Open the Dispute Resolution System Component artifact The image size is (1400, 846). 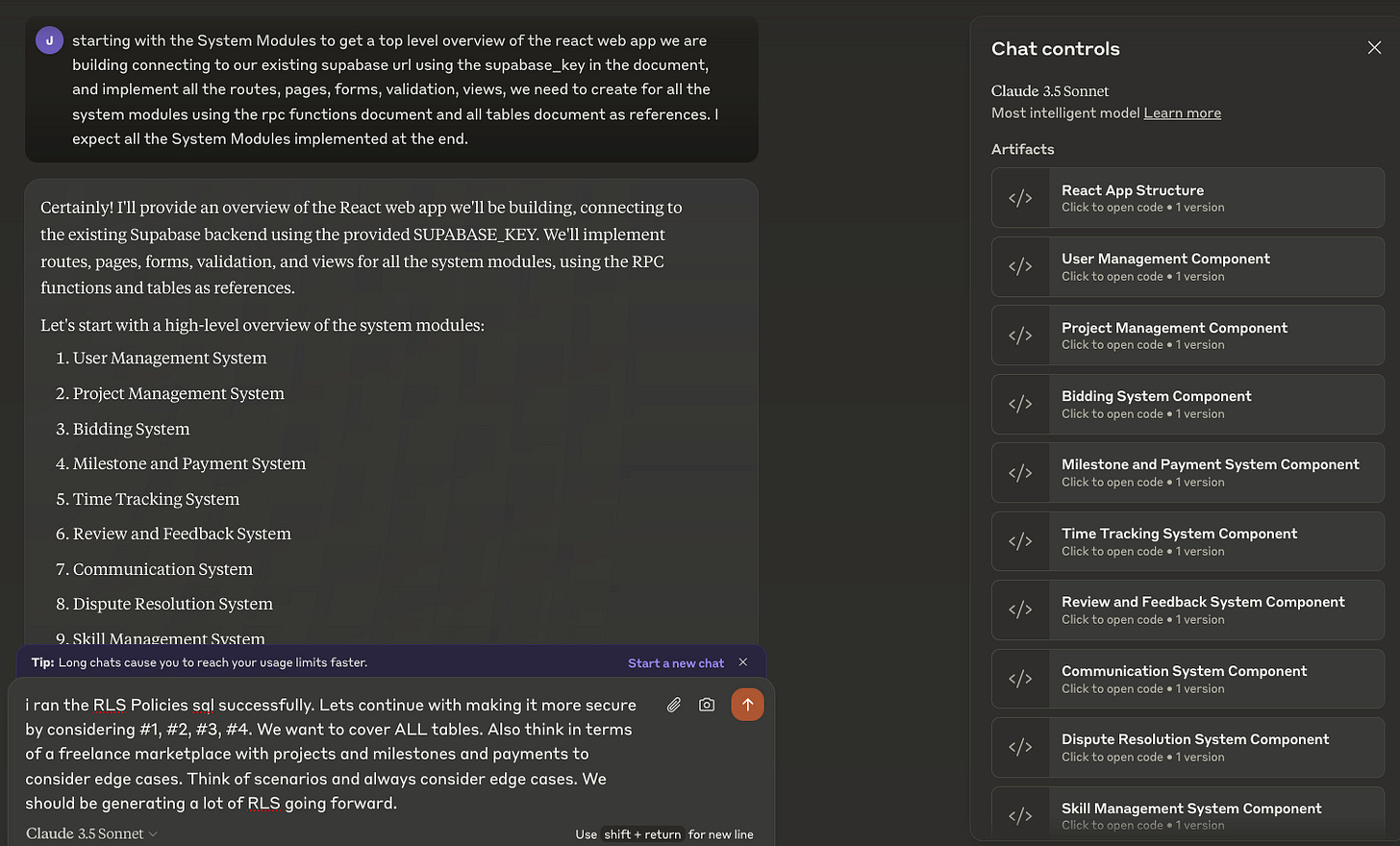1187,747
